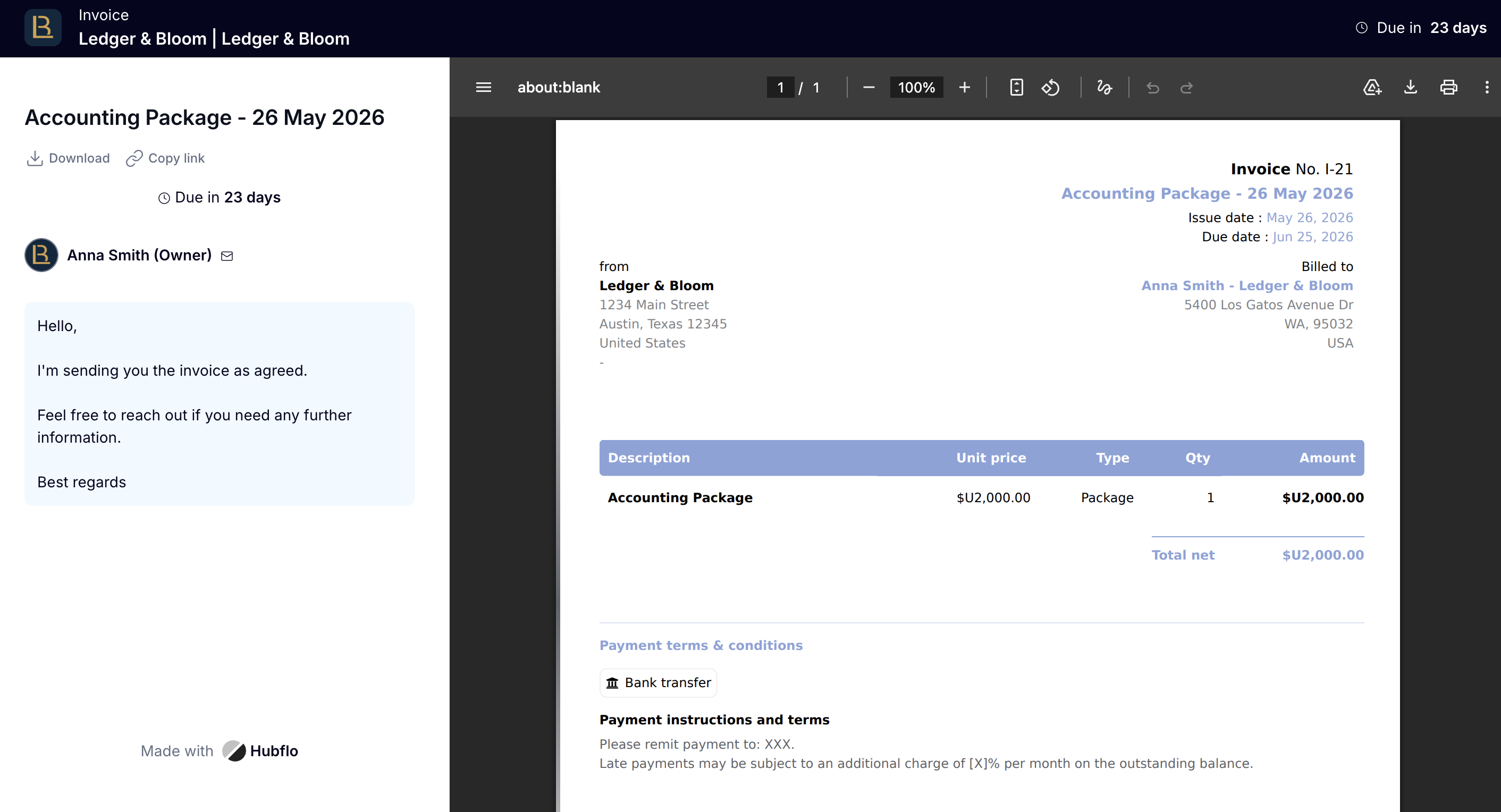Open the PDF viewer sidebar menu icon
Screen dimensions: 1501x812
(483, 87)
